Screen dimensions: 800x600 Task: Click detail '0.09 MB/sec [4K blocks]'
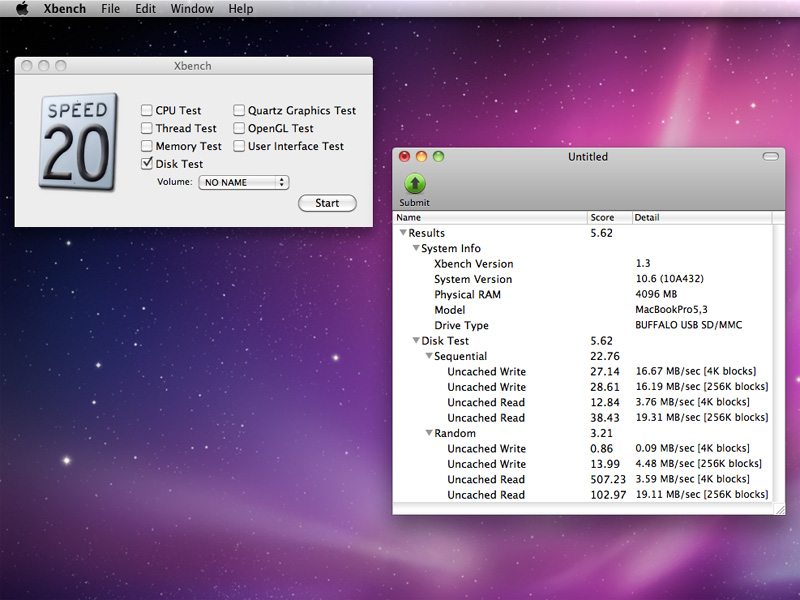click(x=692, y=448)
